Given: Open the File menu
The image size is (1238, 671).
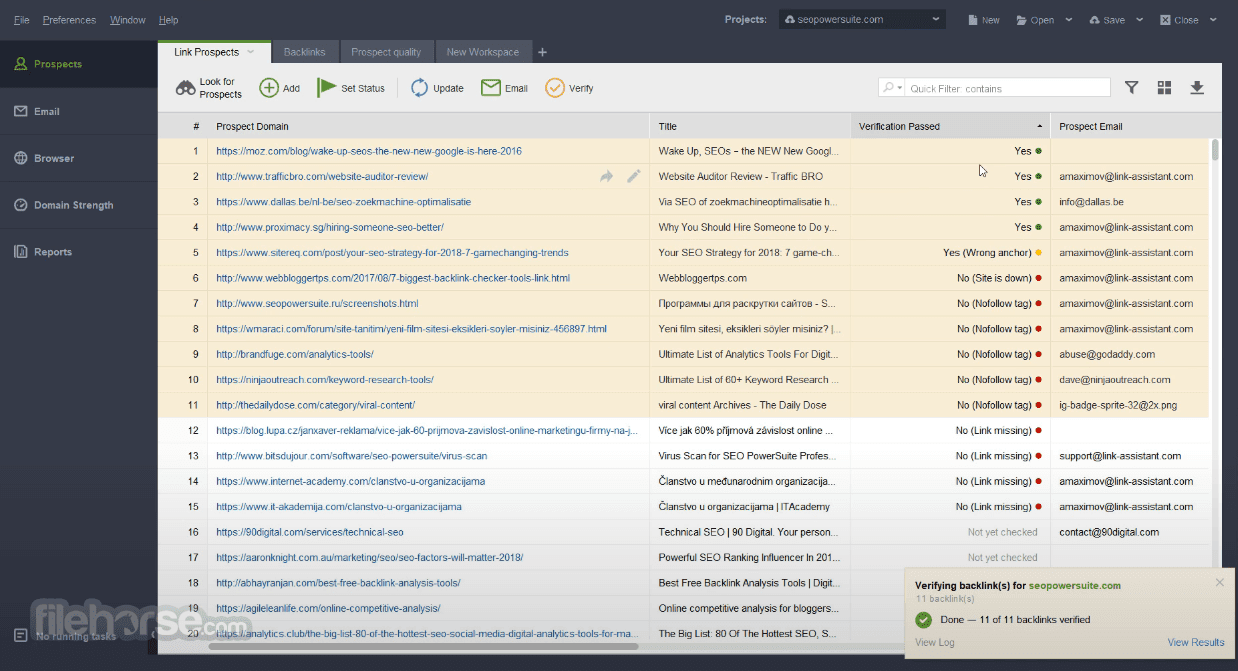Looking at the screenshot, I should [x=21, y=20].
